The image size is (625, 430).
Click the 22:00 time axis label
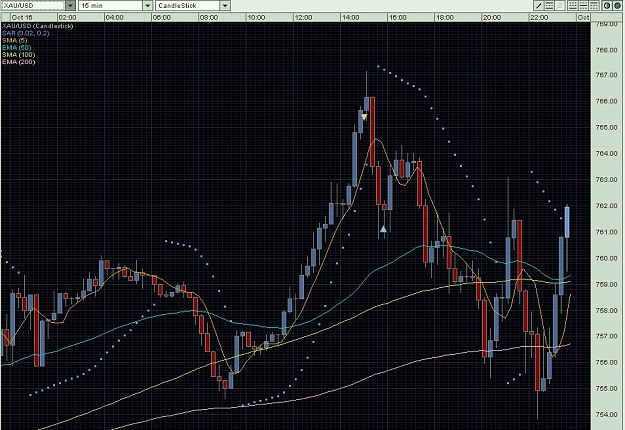(539, 18)
